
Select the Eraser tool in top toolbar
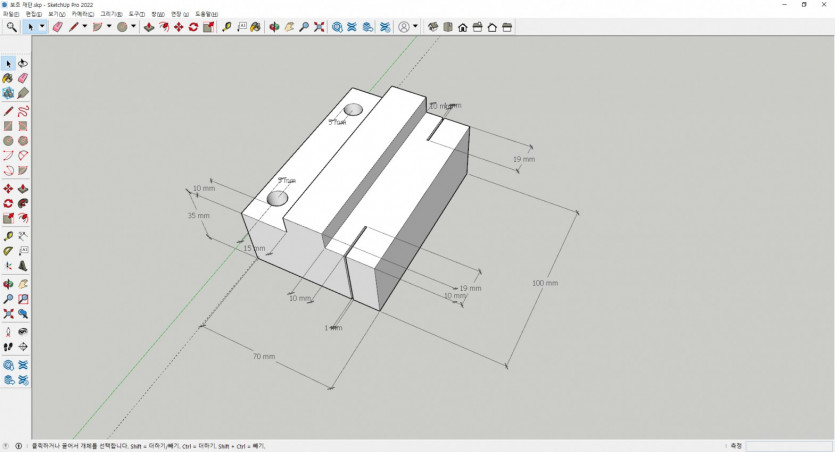click(58, 27)
